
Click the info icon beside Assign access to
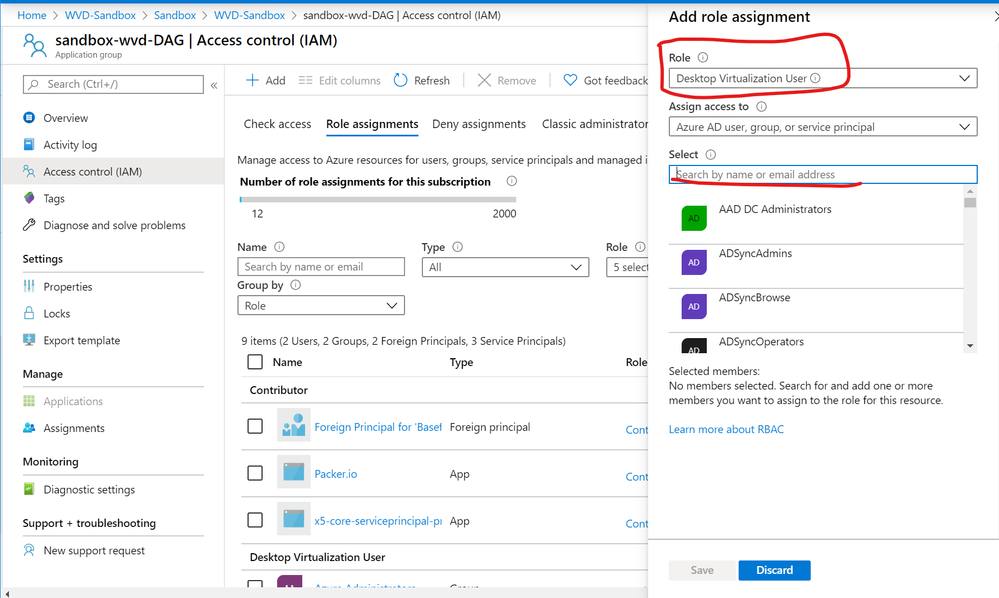(761, 106)
